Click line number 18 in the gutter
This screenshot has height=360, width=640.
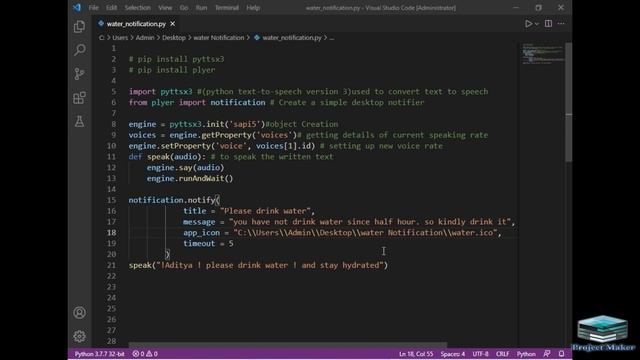(111, 233)
